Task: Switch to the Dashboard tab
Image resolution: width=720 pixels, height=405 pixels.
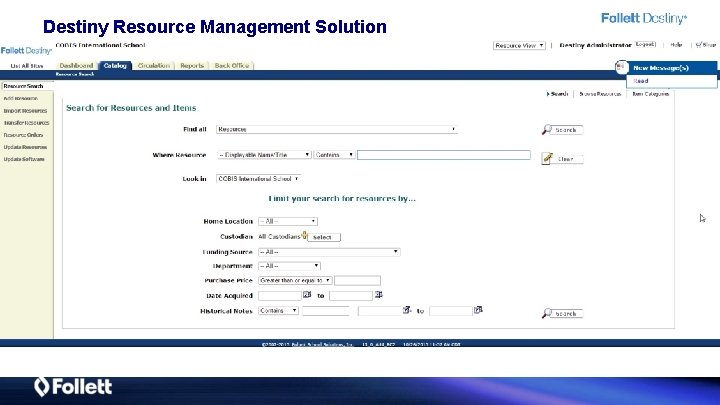Action: click(x=76, y=66)
